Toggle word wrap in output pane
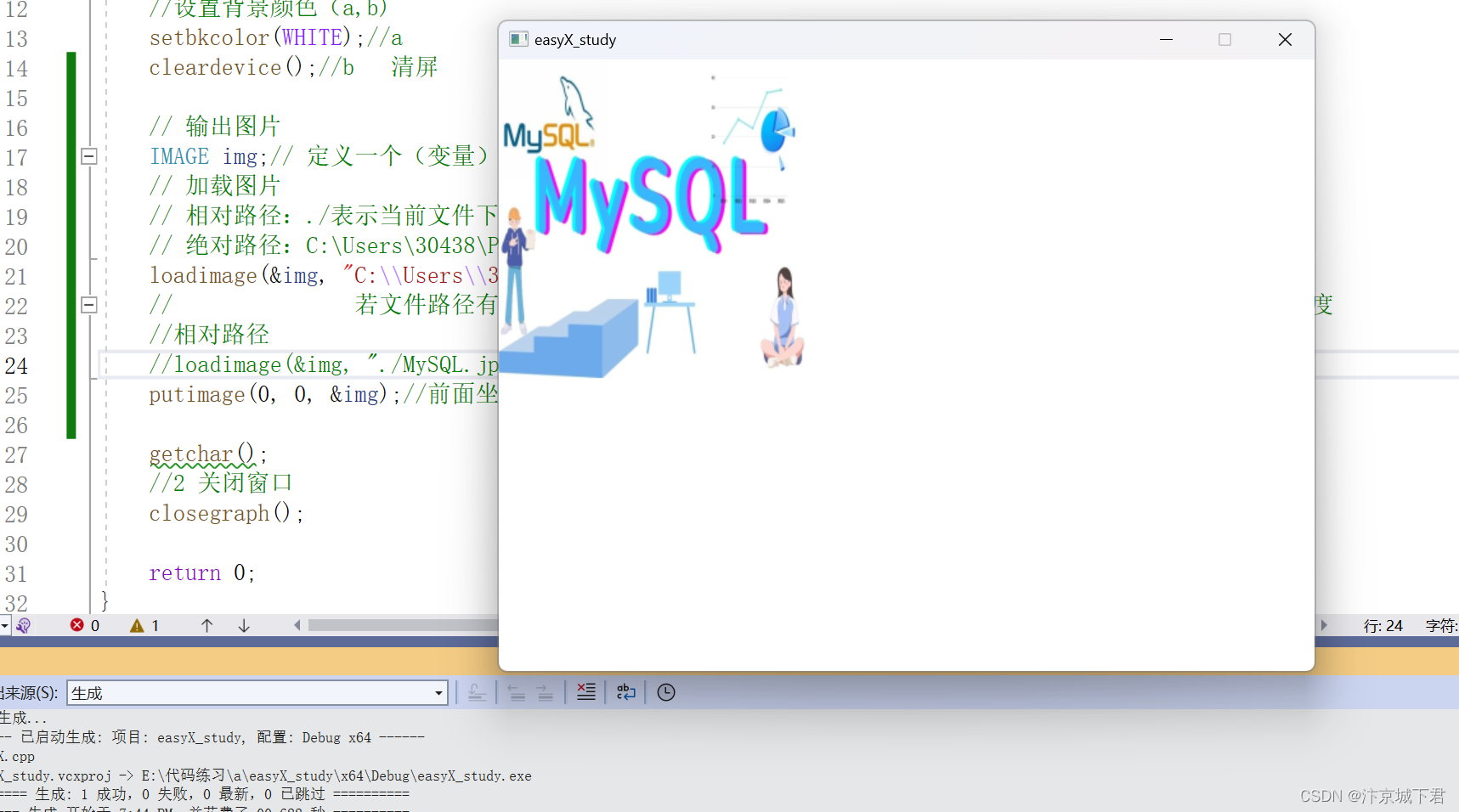 pyautogui.click(x=626, y=692)
